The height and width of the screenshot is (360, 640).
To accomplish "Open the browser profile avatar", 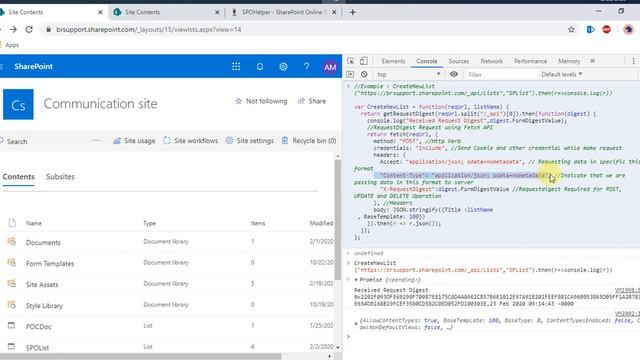I will [x=628, y=29].
